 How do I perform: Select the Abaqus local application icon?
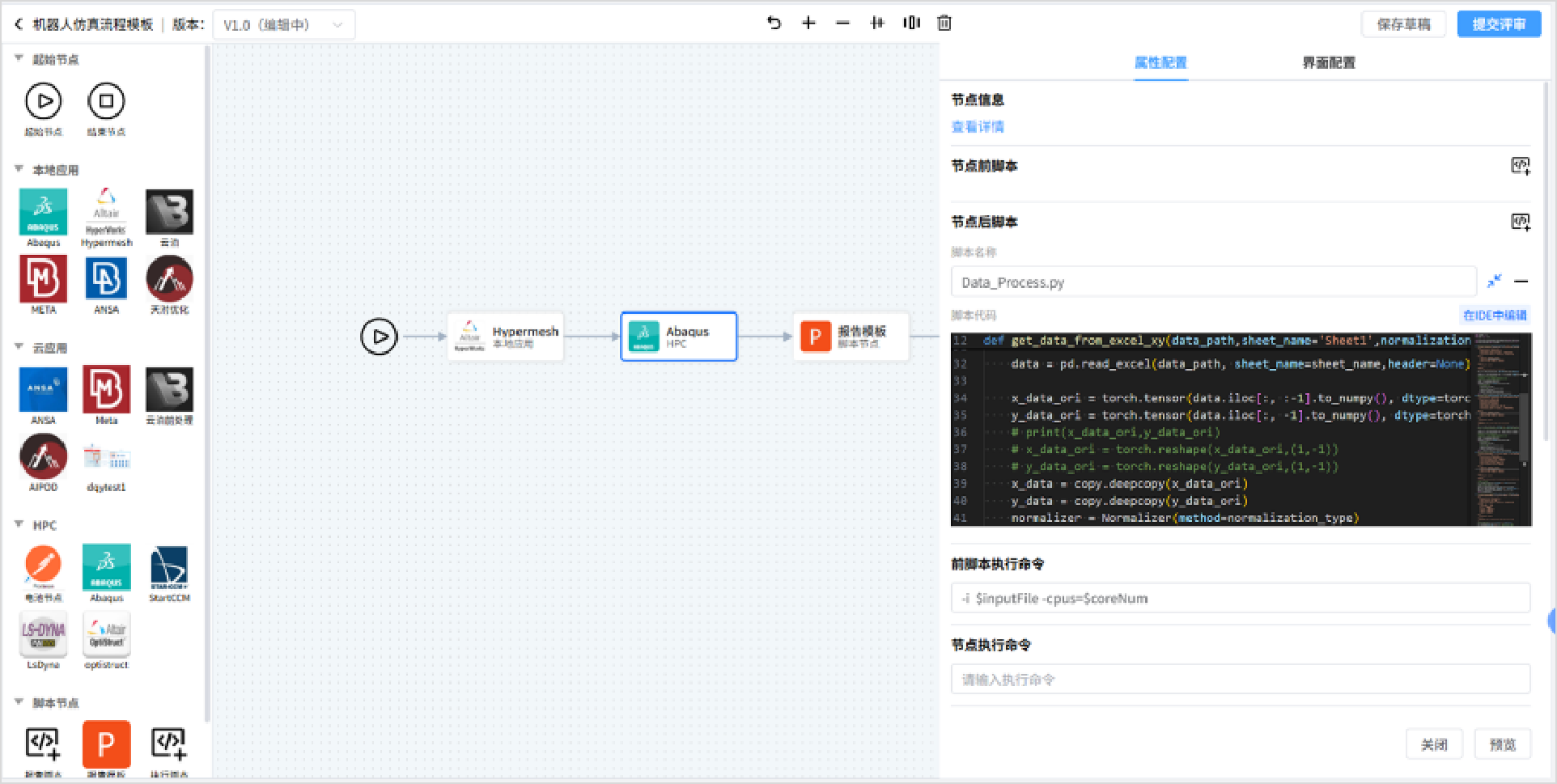pyautogui.click(x=44, y=213)
